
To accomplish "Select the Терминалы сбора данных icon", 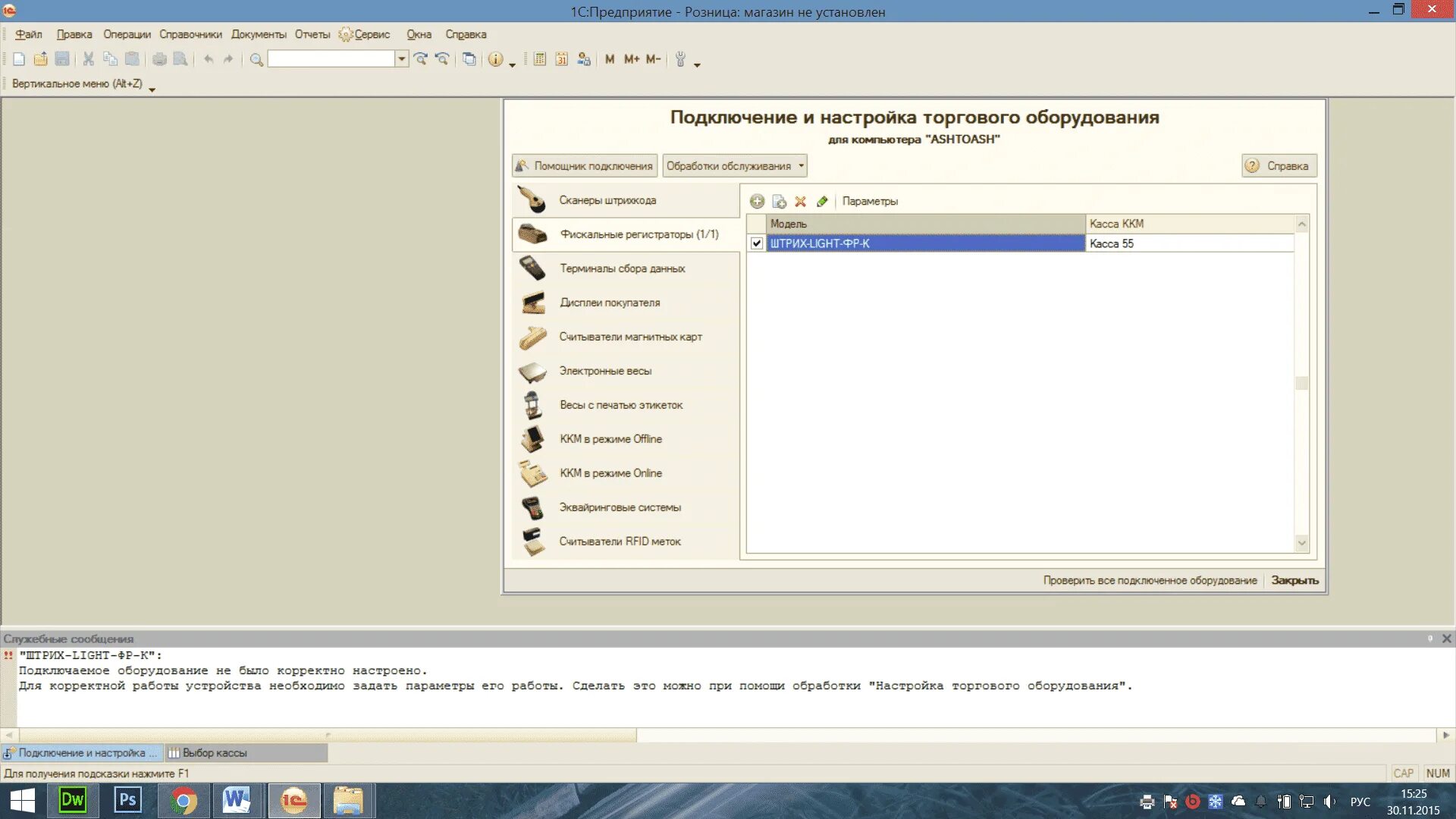I will coord(533,268).
